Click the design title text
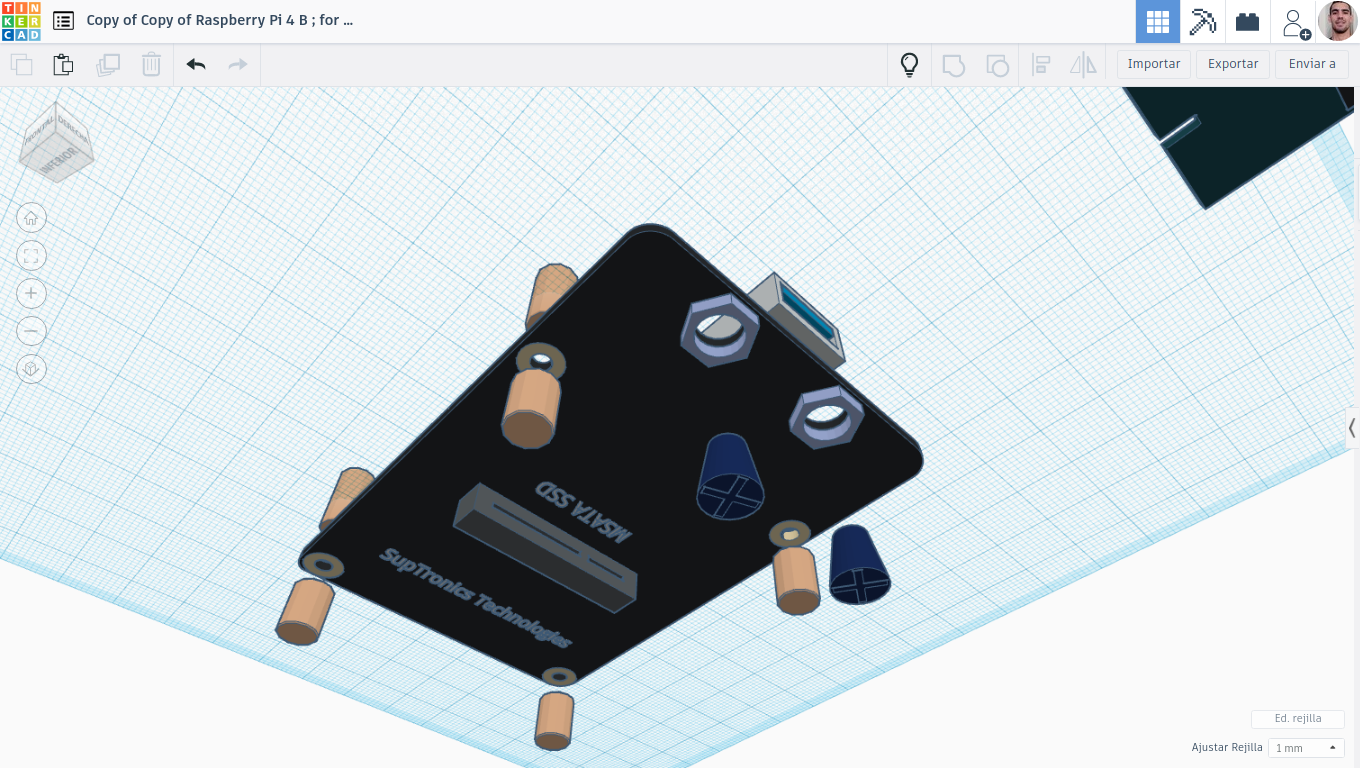Viewport: 1360px width, 768px height. [220, 20]
